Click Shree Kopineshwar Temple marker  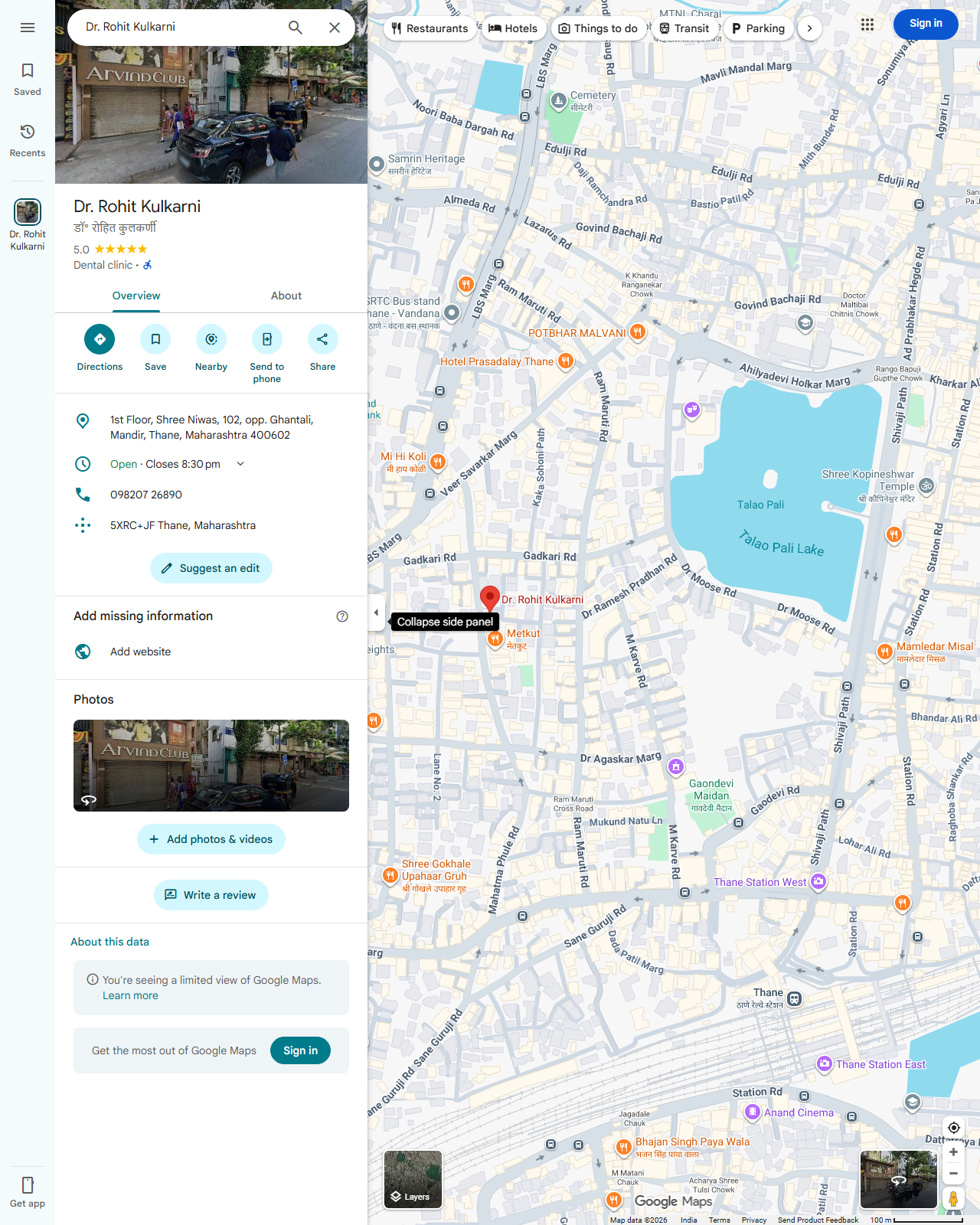point(926,485)
